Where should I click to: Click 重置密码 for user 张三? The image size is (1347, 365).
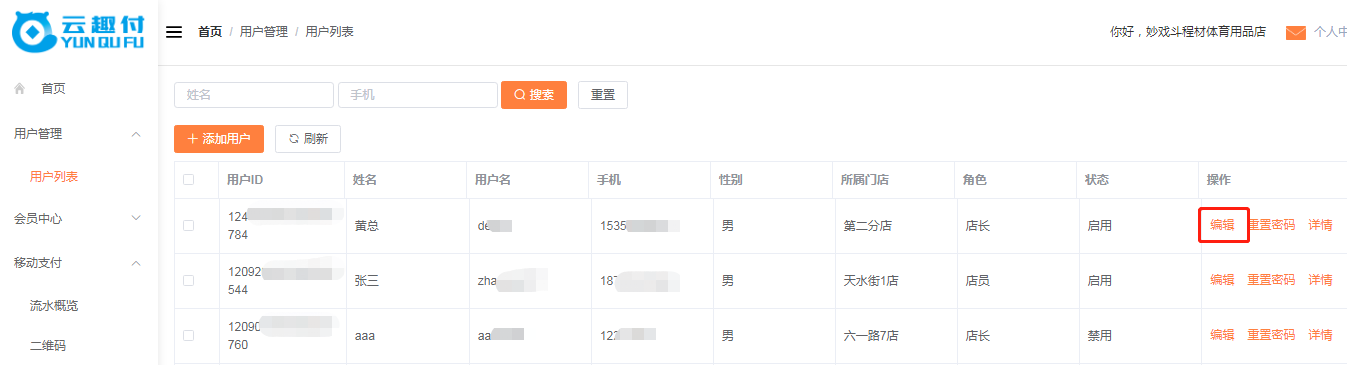(1271, 280)
